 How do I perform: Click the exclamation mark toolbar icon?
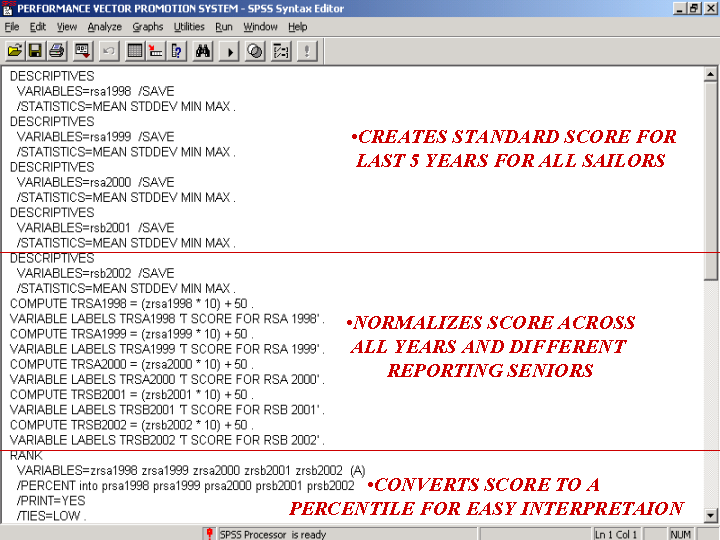point(307,51)
